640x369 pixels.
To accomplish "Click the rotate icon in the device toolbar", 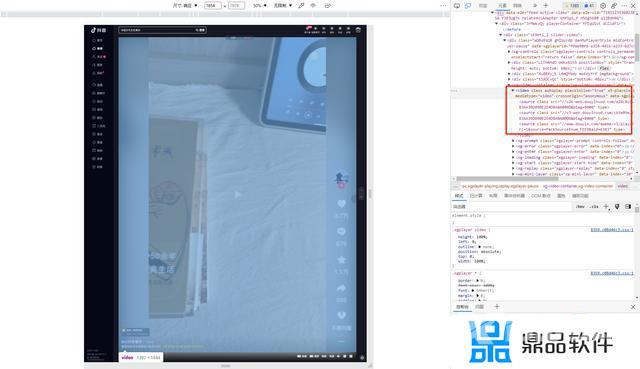I will coord(328,6).
